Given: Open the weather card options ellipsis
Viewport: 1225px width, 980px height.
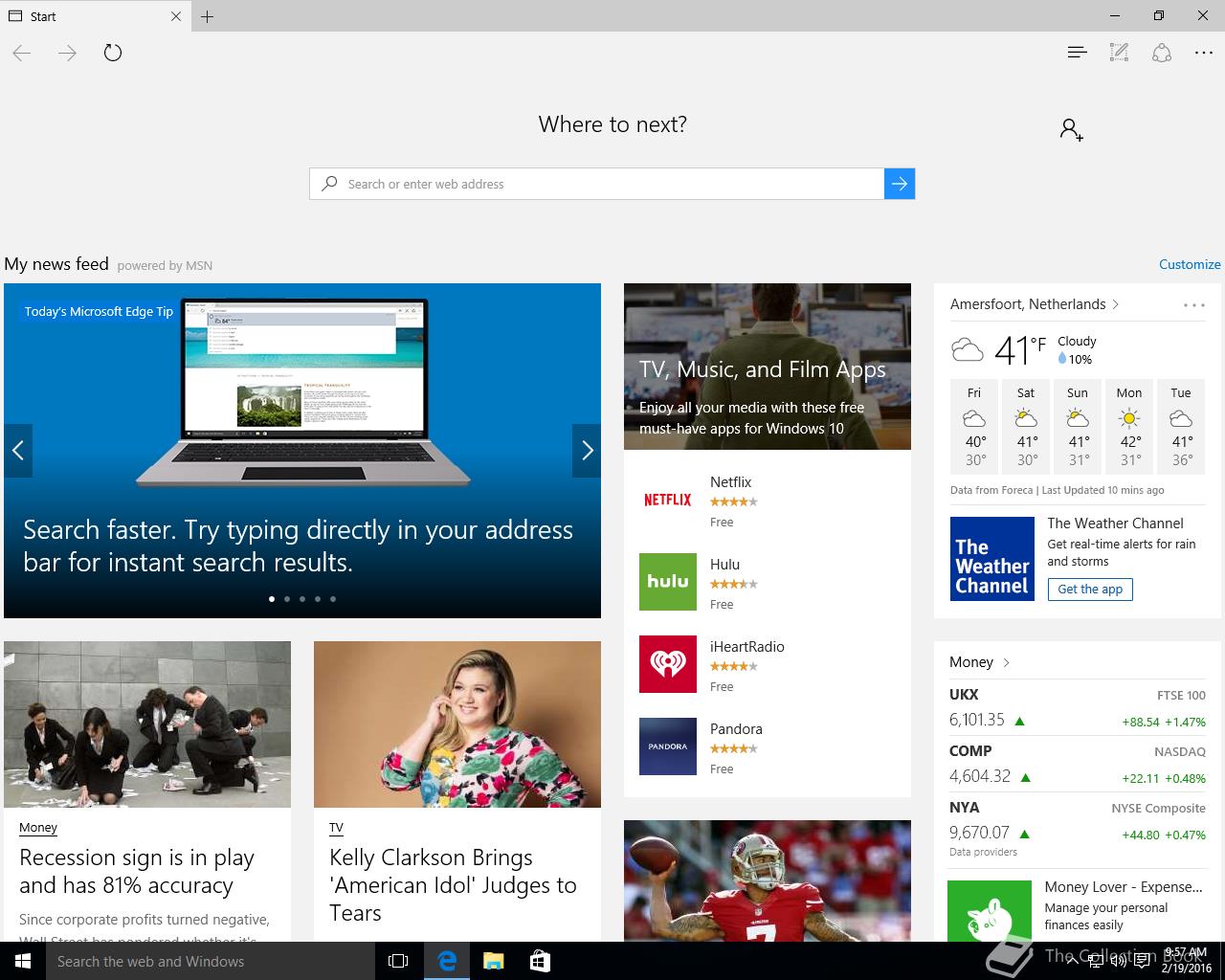Looking at the screenshot, I should [x=1194, y=305].
